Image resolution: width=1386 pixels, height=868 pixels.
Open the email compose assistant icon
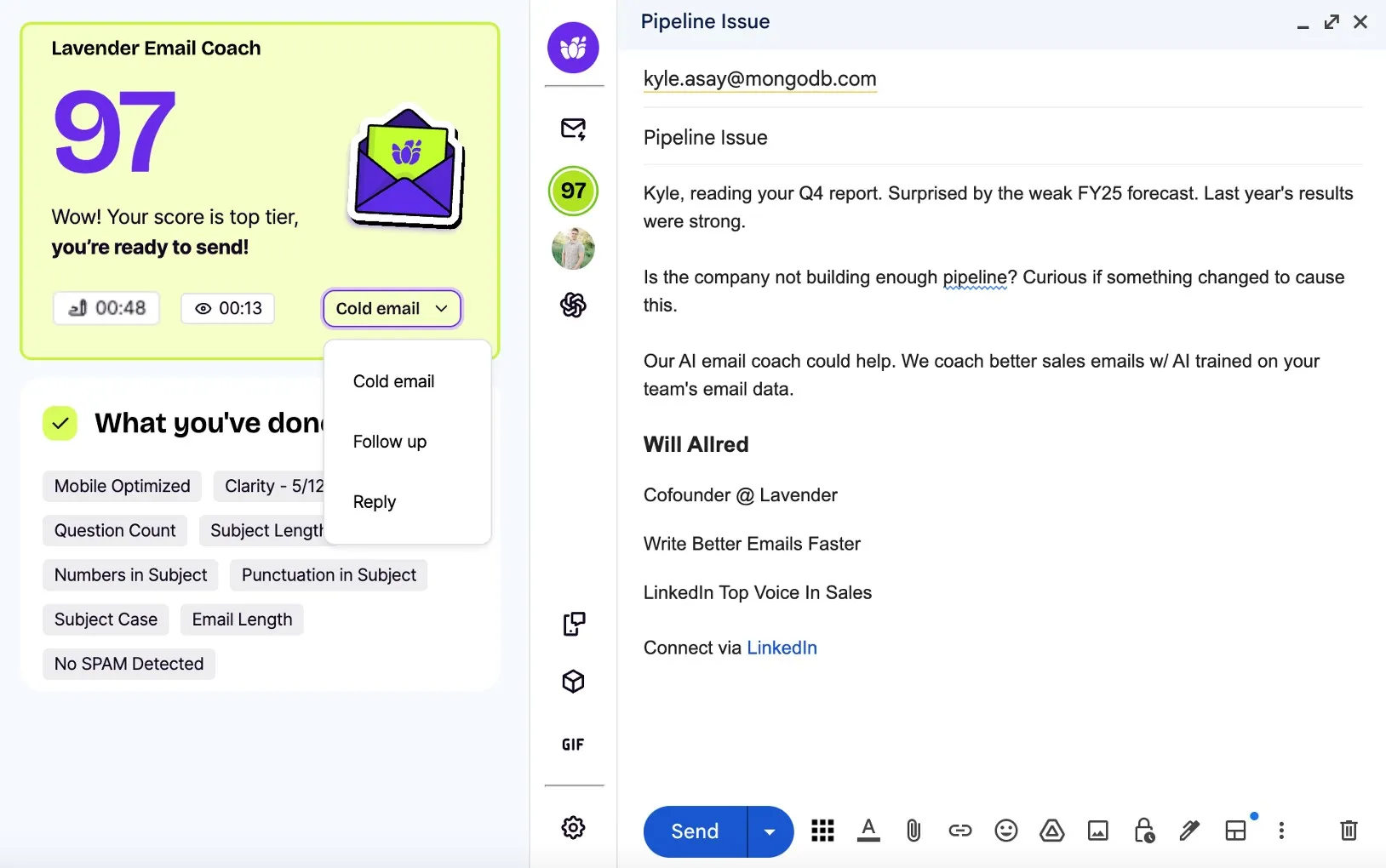pyautogui.click(x=573, y=129)
